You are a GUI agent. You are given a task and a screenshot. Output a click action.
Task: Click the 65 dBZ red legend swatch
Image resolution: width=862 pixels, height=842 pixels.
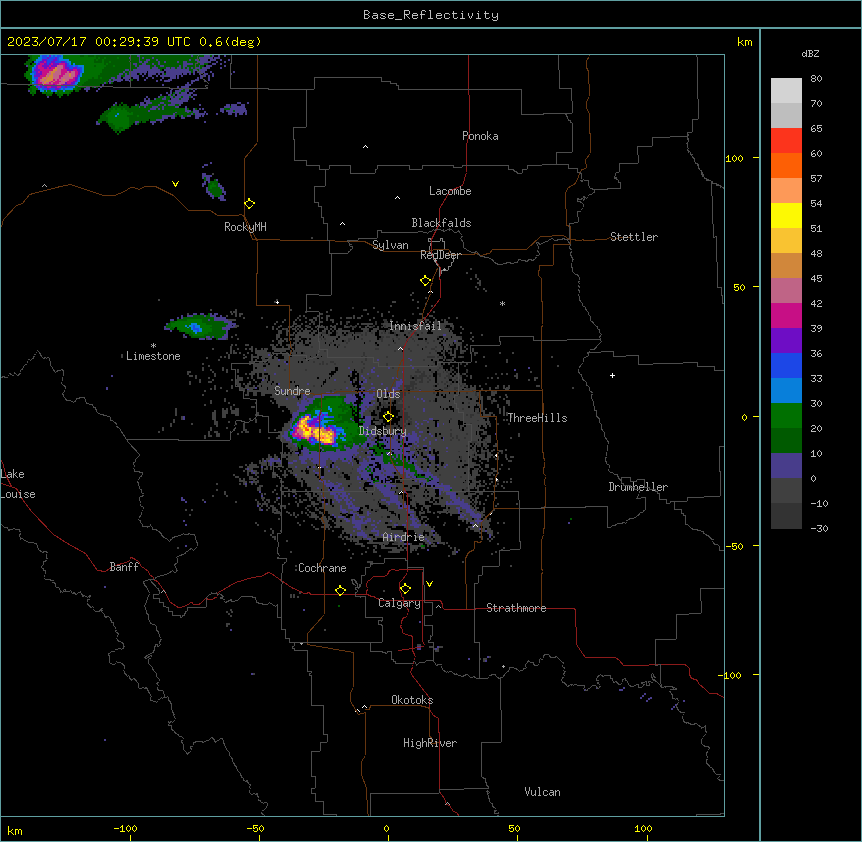[x=786, y=141]
